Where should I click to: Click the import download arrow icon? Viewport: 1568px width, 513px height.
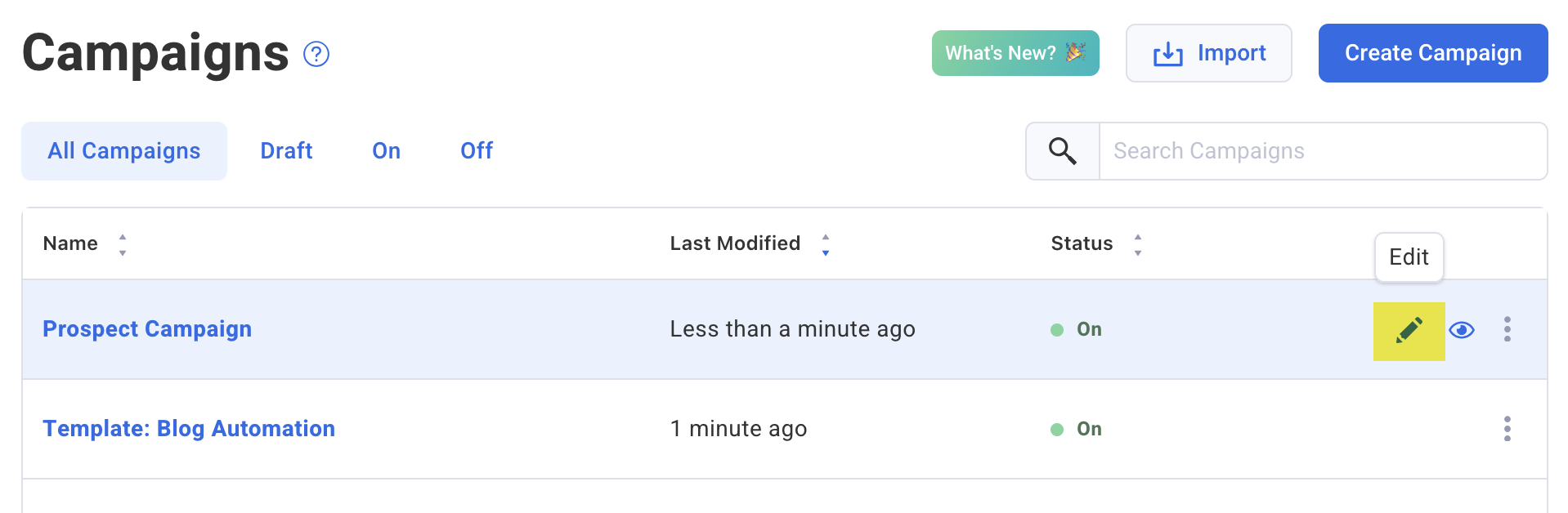point(1168,54)
